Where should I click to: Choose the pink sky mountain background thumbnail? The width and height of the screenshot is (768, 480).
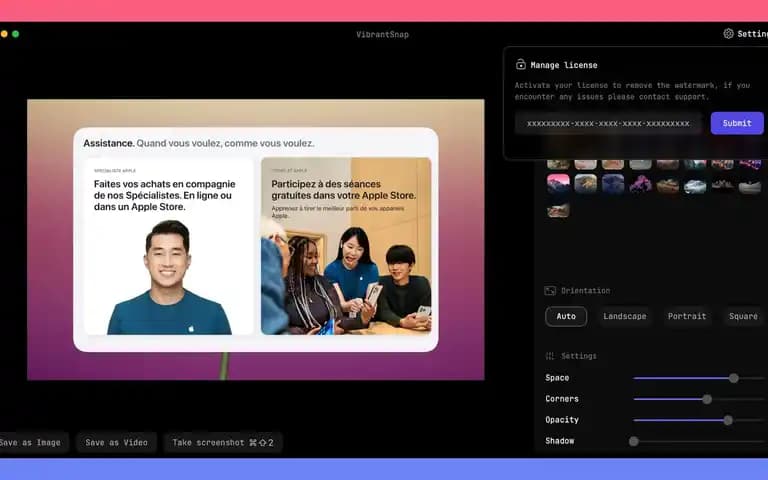(x=558, y=184)
